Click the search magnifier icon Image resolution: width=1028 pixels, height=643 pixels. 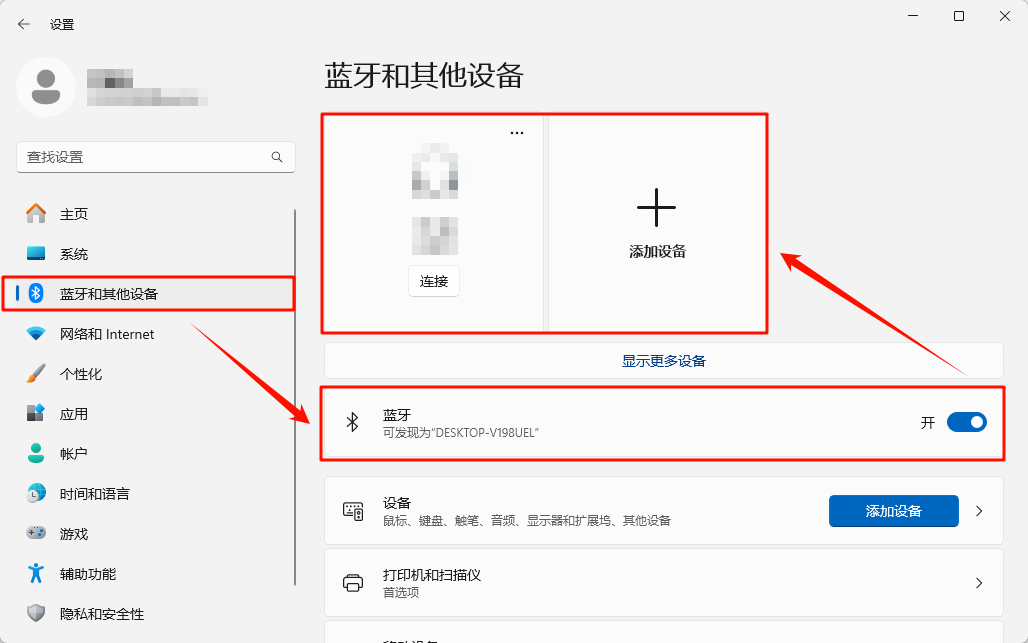point(277,157)
